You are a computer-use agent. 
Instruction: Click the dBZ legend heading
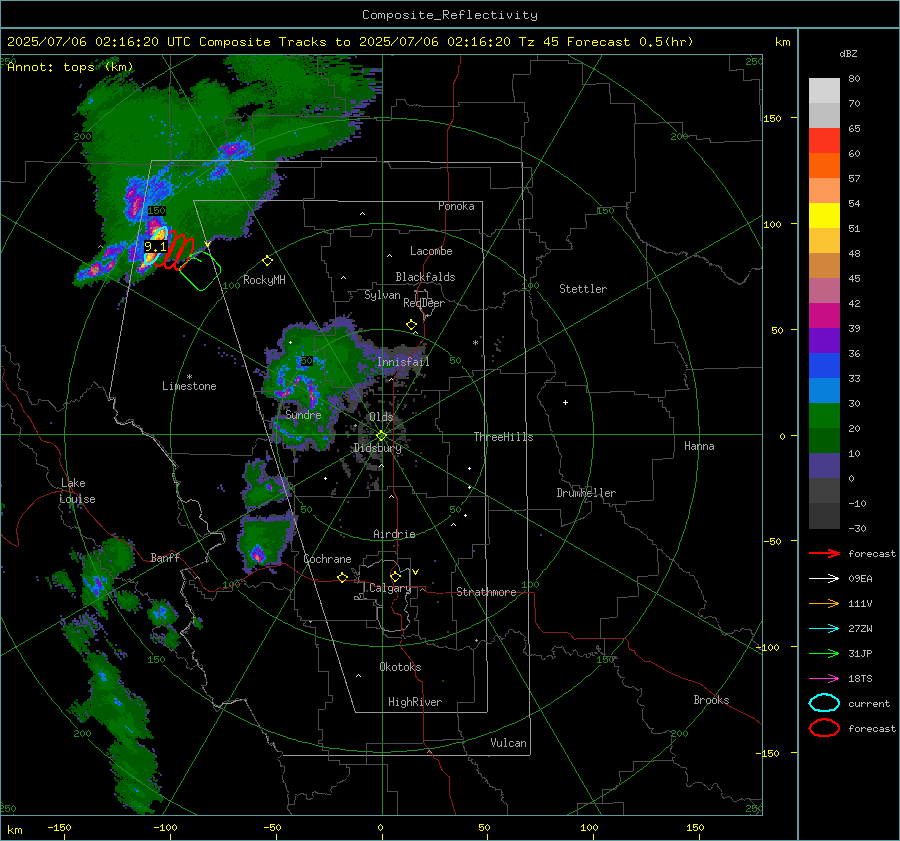(x=848, y=54)
